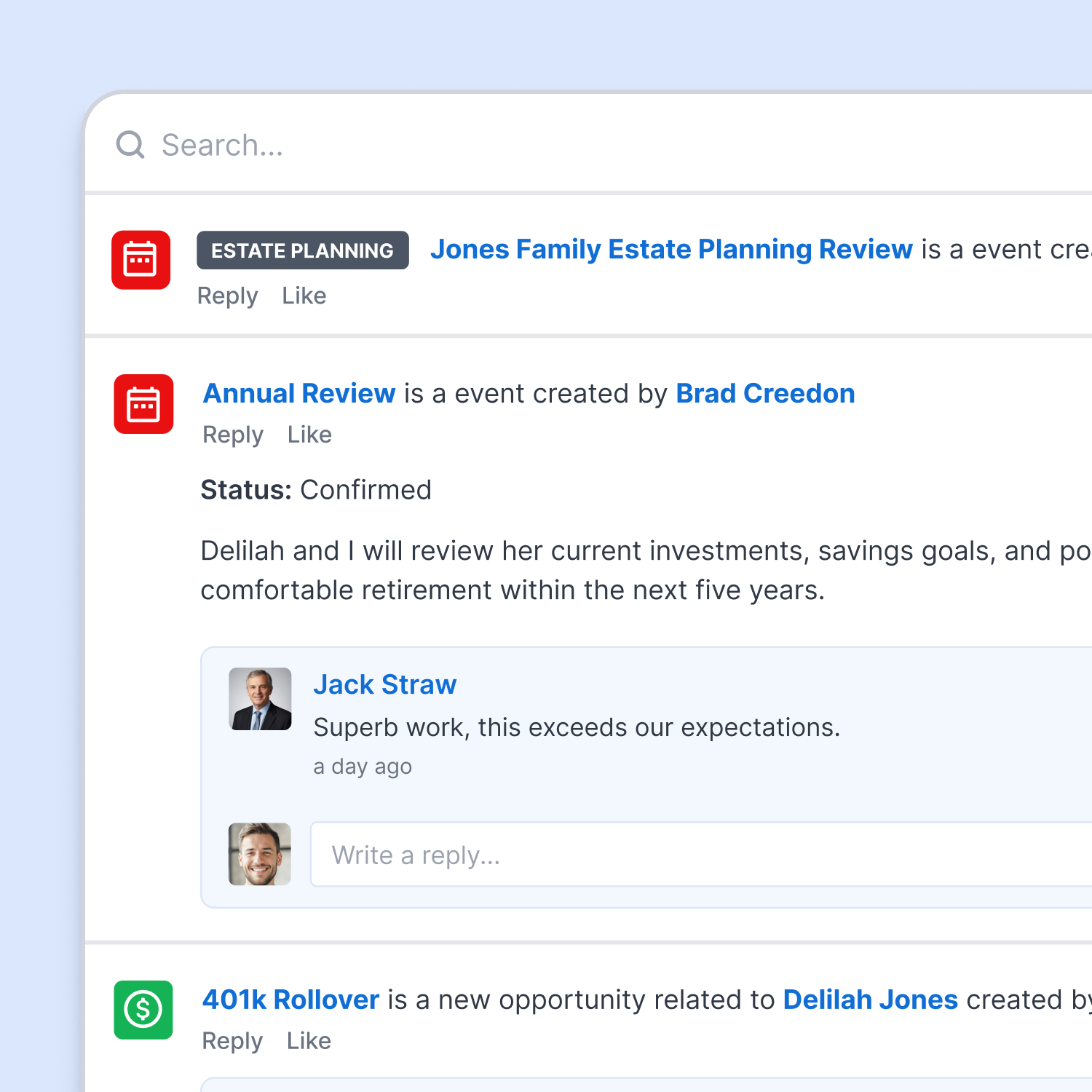Screen dimensions: 1092x1092
Task: Click the Write a reply field
Action: [x=701, y=854]
